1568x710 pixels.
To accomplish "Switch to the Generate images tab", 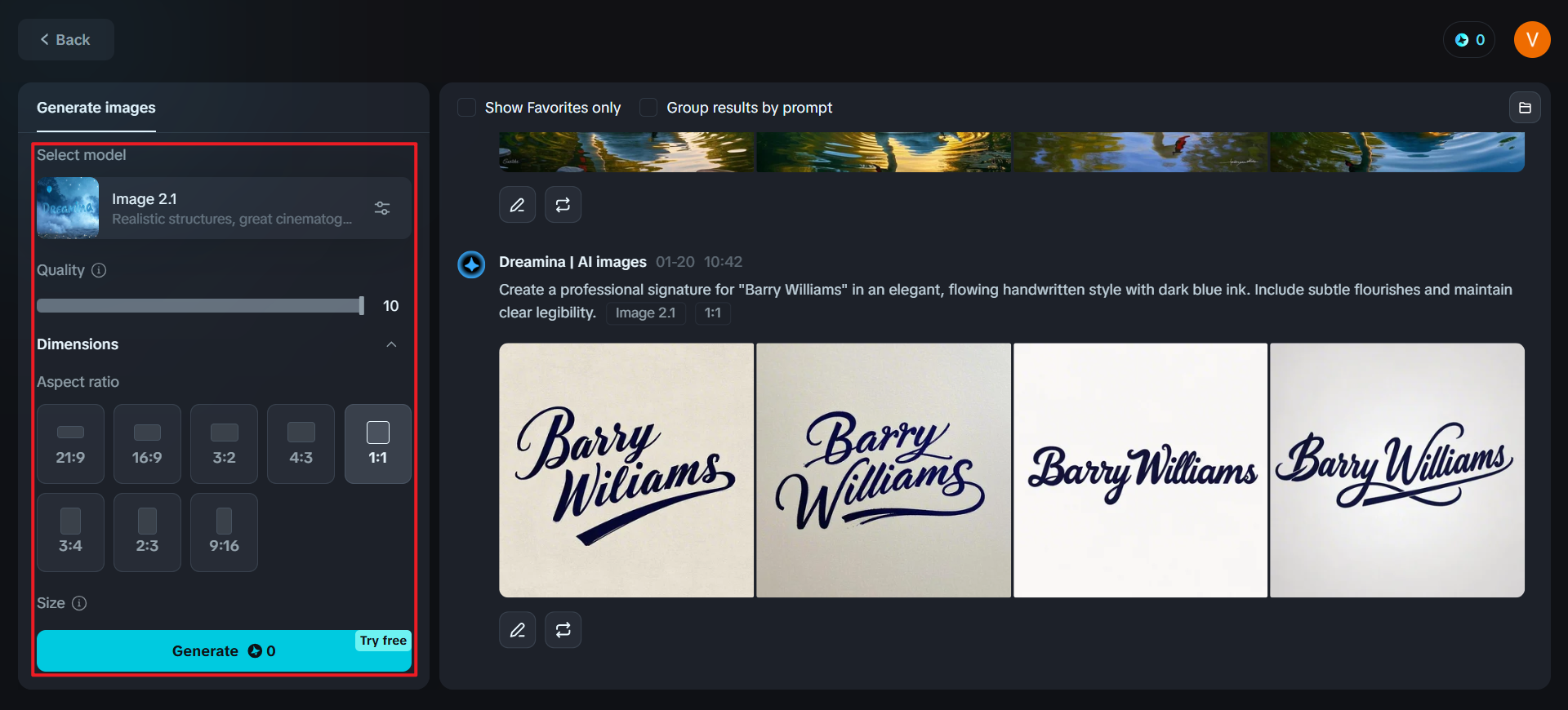I will (x=96, y=108).
